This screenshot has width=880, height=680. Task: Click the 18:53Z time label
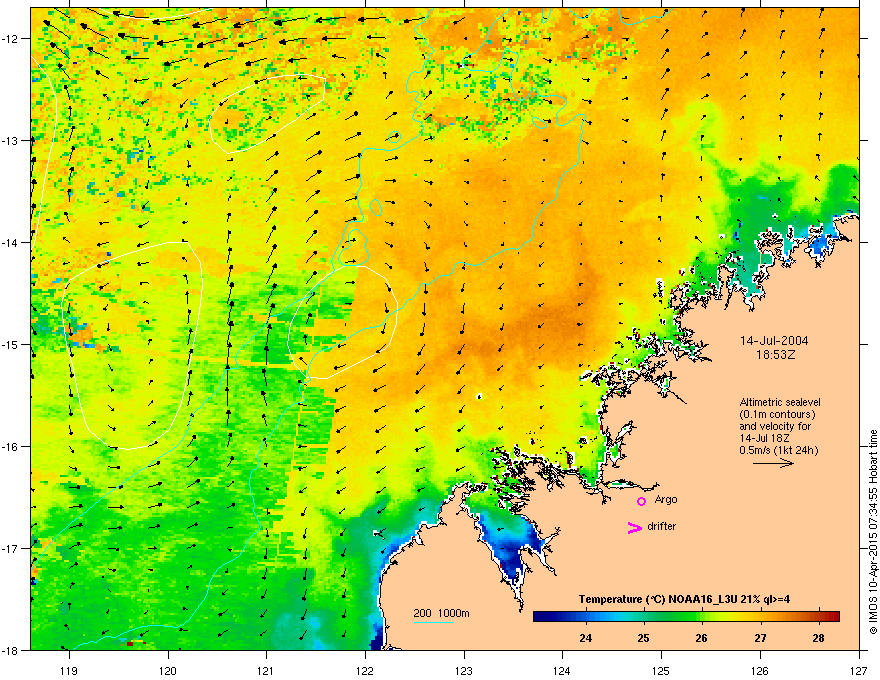tap(775, 355)
